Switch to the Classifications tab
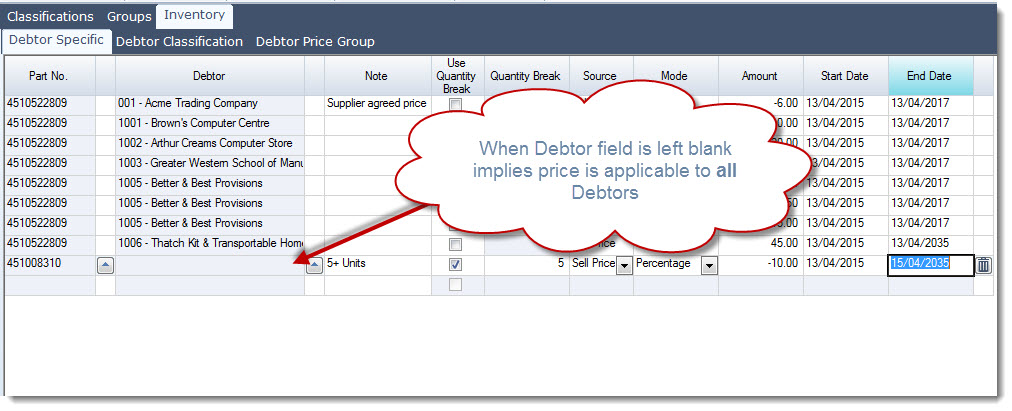1012x411 pixels. [50, 16]
